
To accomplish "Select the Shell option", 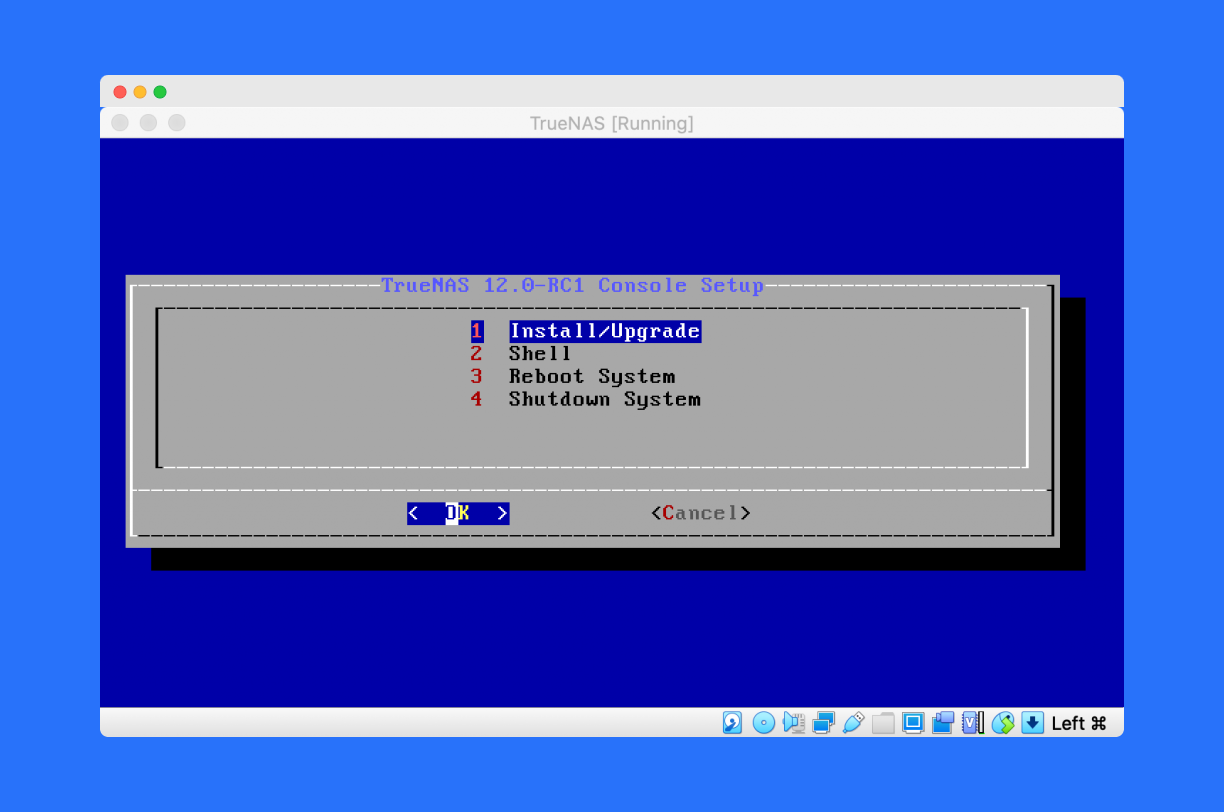I will point(540,354).
